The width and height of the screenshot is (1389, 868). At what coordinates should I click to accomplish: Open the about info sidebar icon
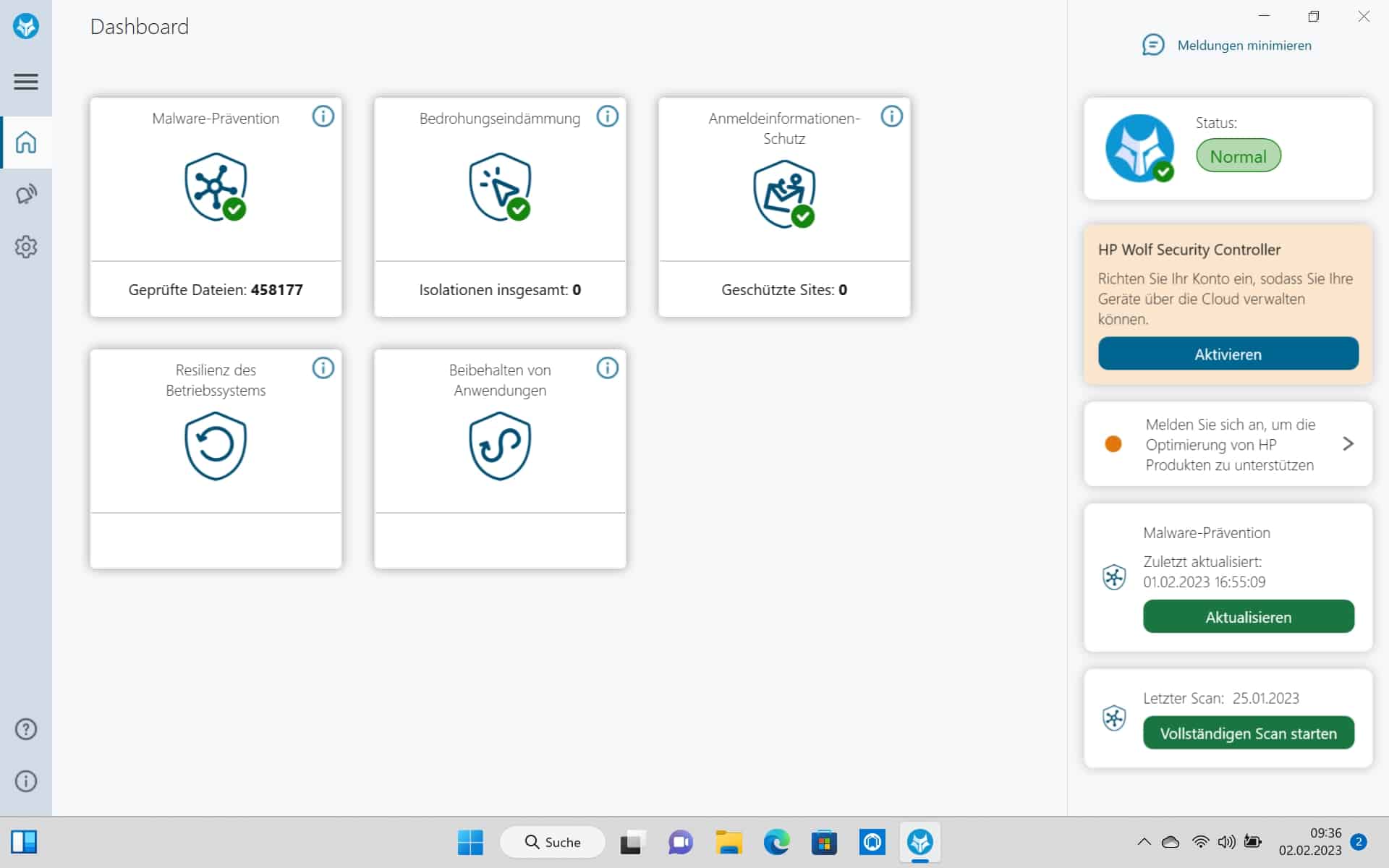(26, 781)
